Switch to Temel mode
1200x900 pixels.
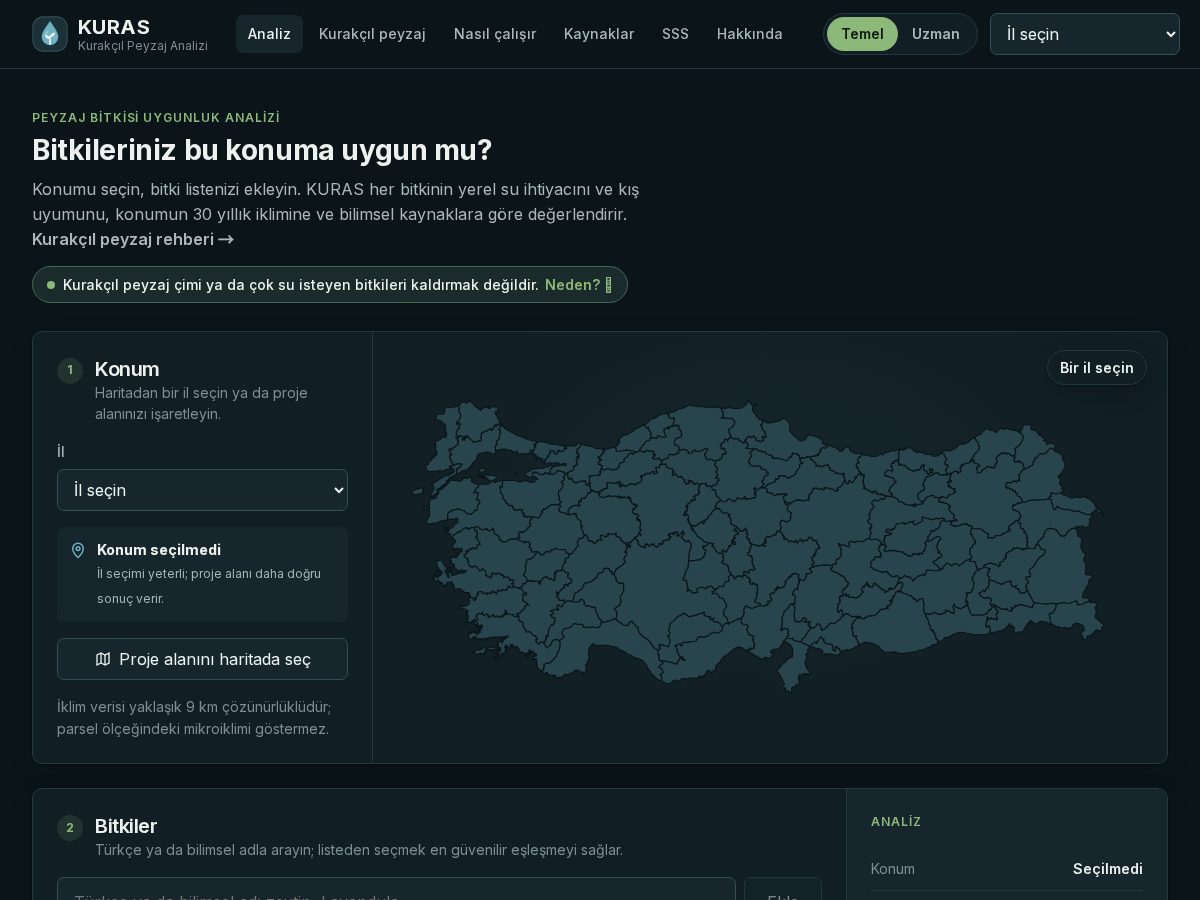coord(862,34)
